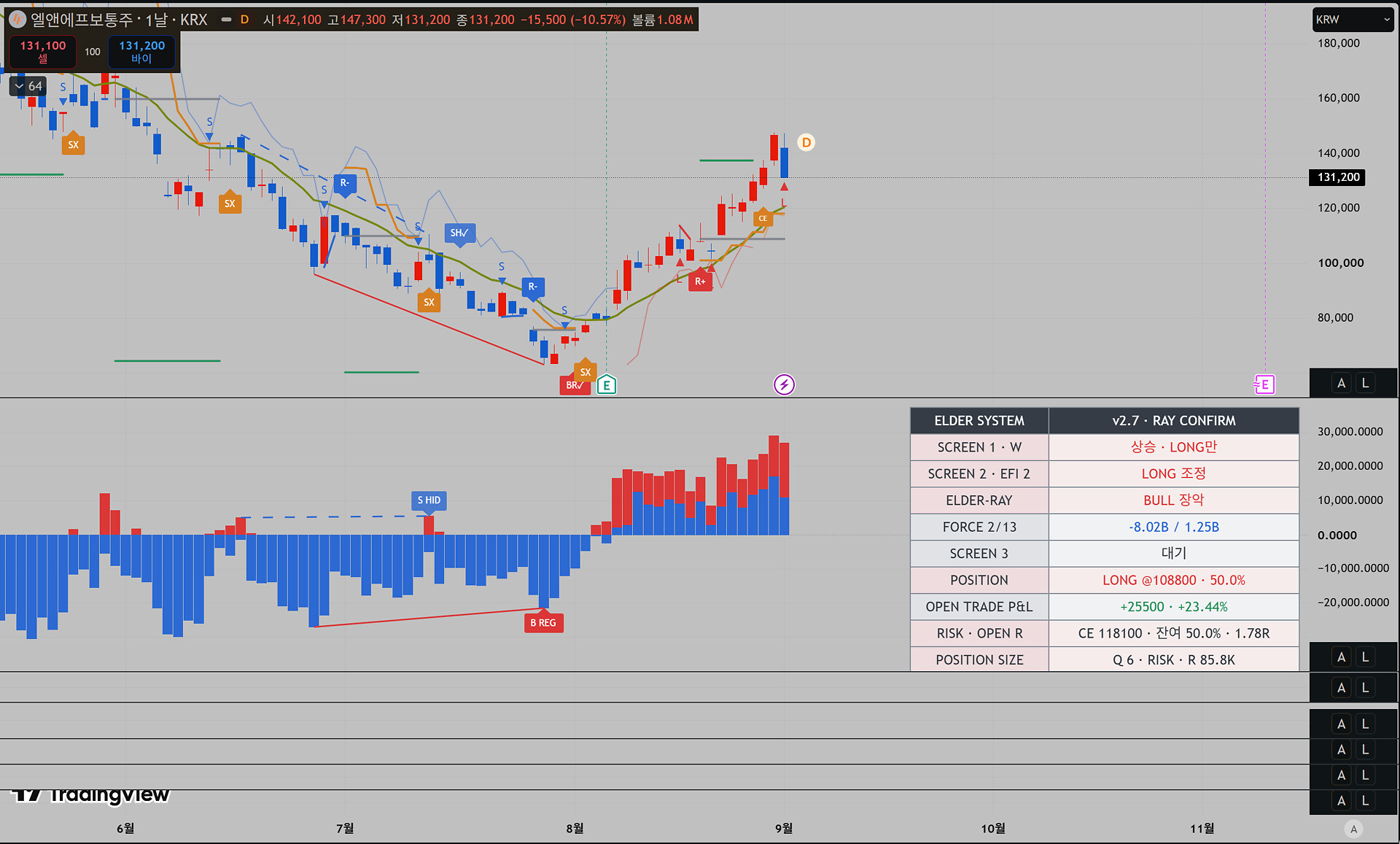Click the orange dividend D marker
This screenshot has height=844, width=1400.
806,142
